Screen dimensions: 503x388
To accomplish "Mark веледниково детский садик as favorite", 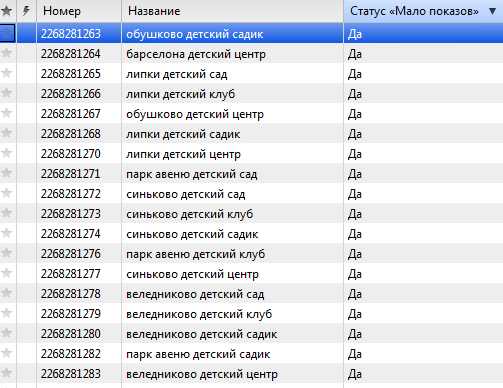I will (x=7, y=333).
